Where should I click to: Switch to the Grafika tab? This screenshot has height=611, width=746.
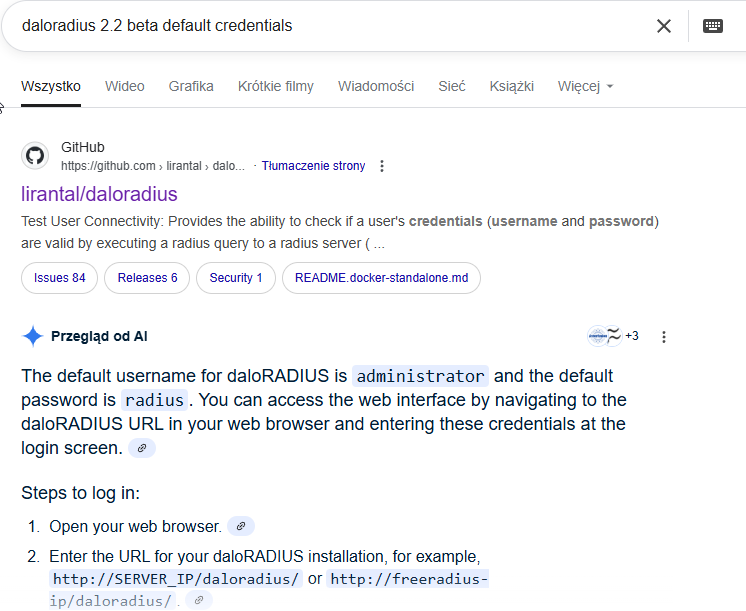191,87
